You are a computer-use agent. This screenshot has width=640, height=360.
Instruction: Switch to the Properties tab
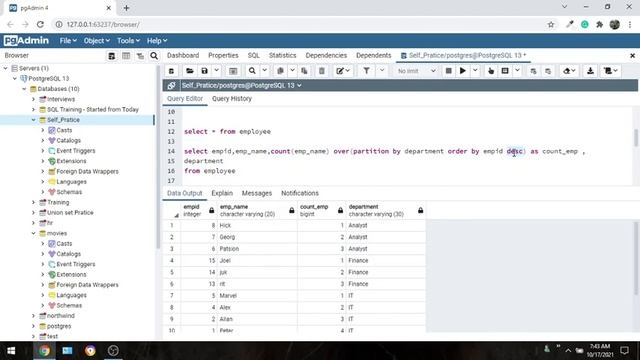point(223,56)
